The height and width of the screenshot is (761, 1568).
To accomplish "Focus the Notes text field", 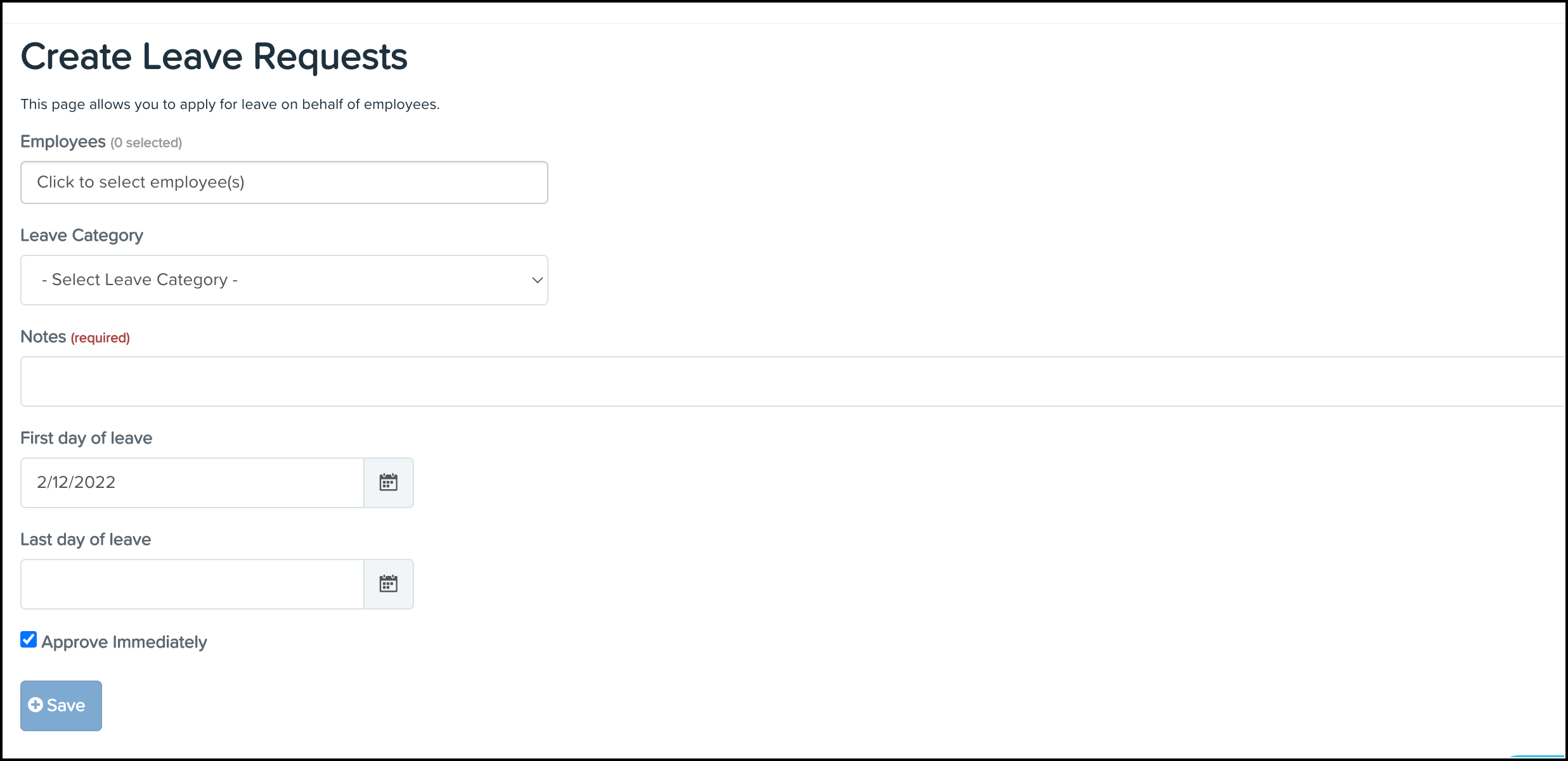I will click(x=793, y=381).
